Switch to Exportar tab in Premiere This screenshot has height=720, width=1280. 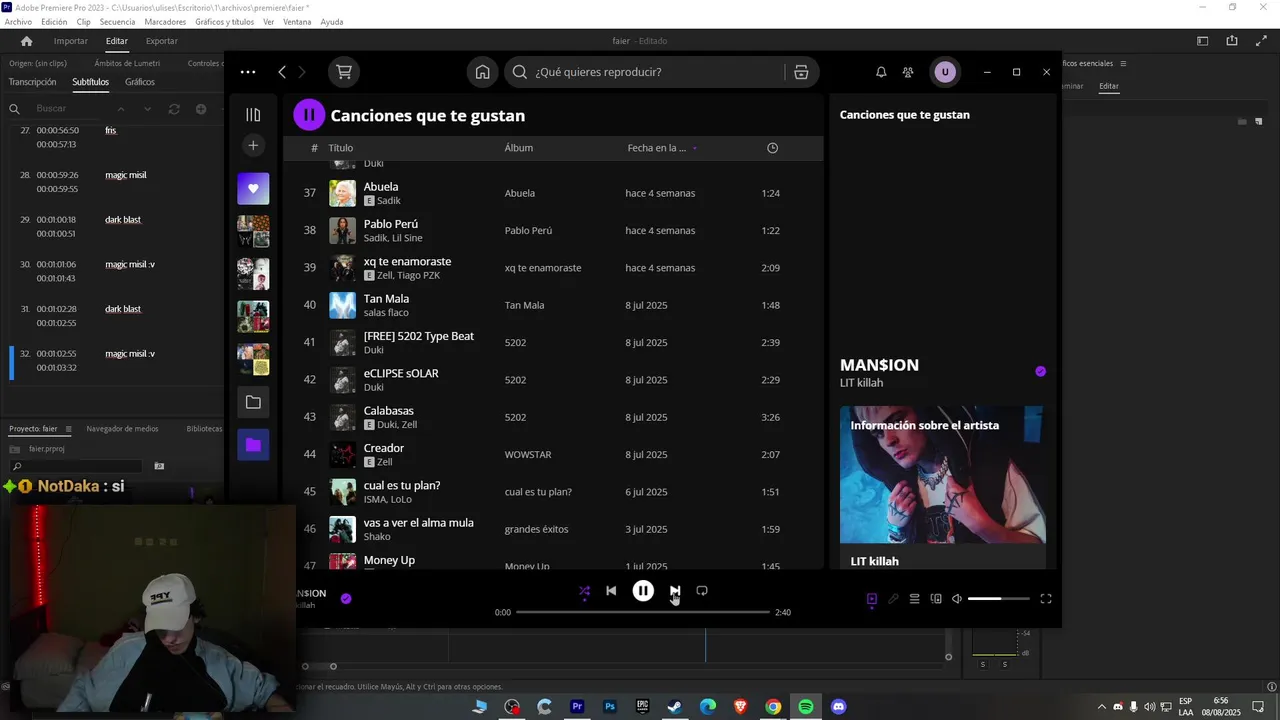click(162, 41)
